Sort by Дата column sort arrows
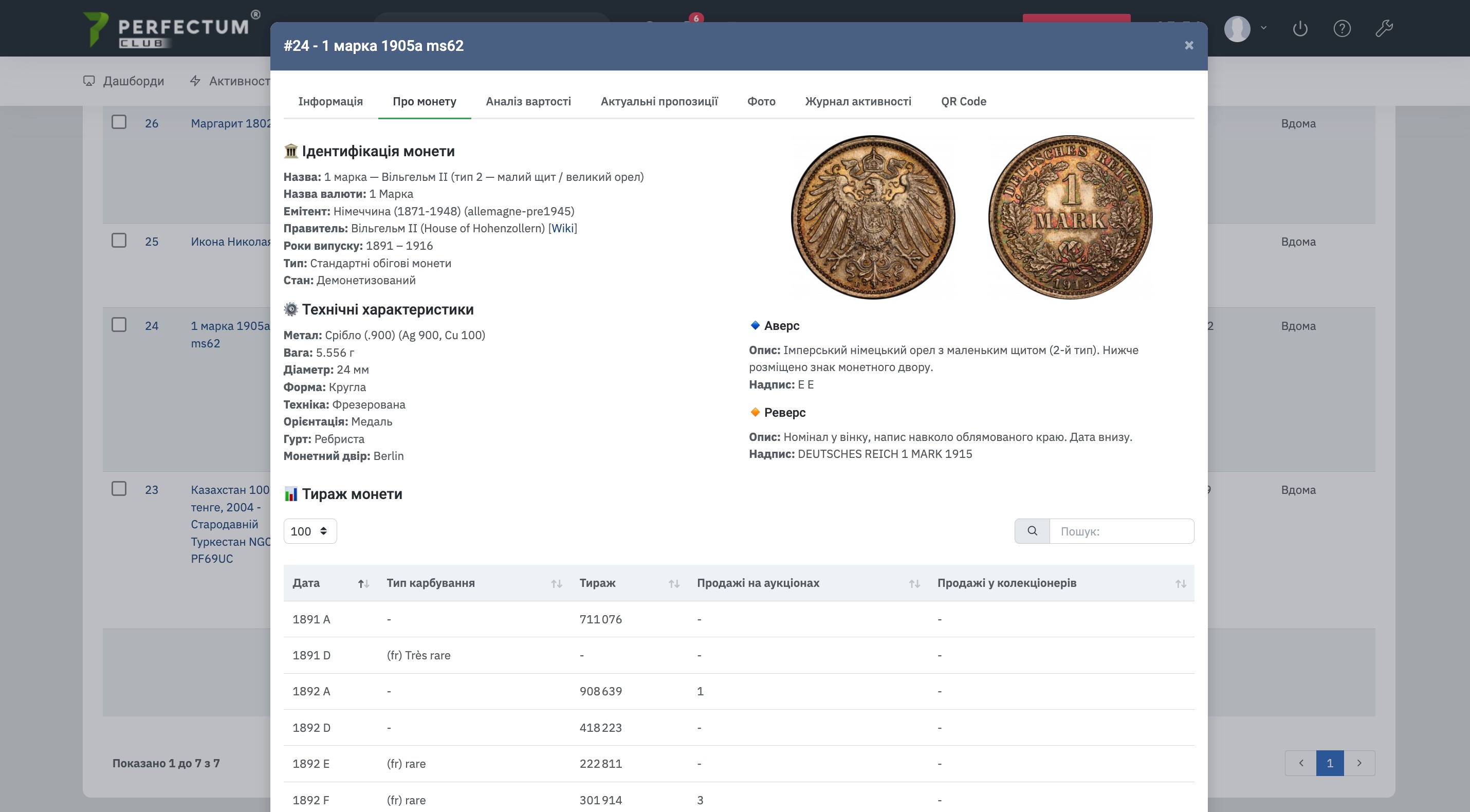1470x812 pixels. [x=363, y=583]
